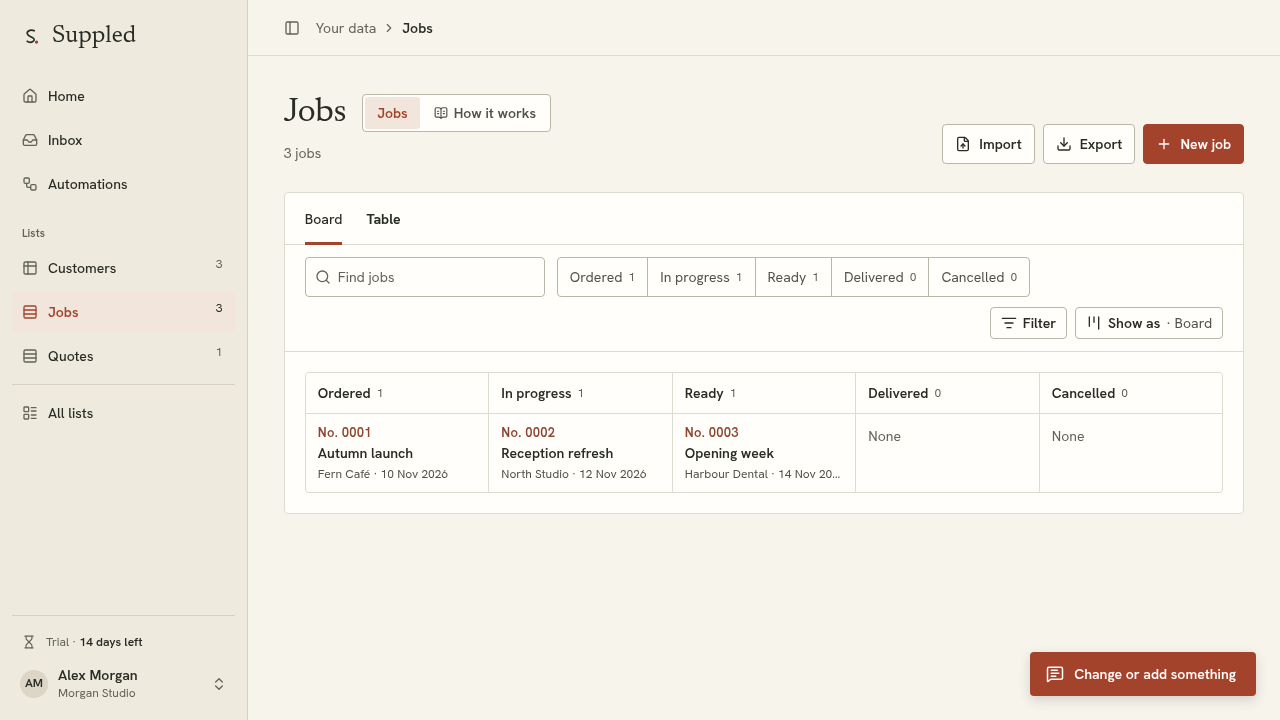
Task: Open Home in the sidebar
Action: (x=123, y=96)
